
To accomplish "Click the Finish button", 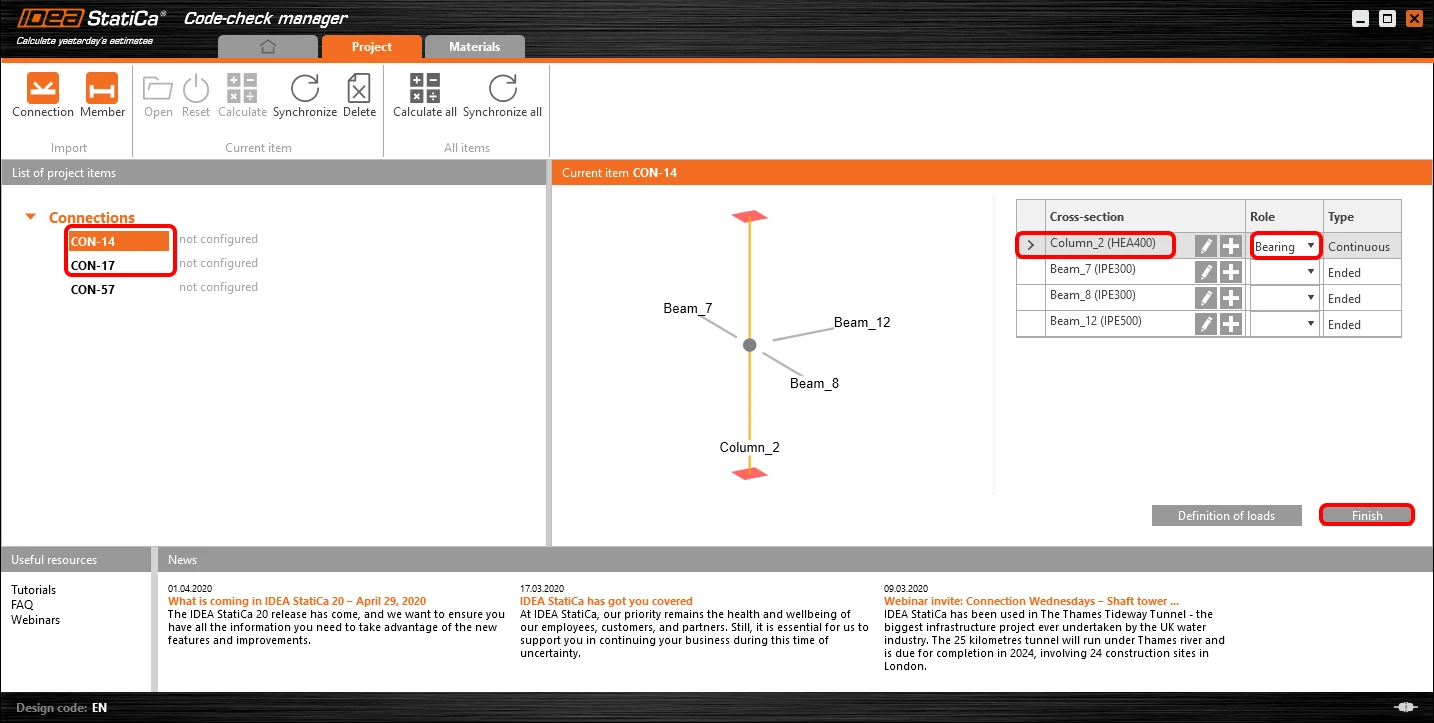I will (1367, 516).
